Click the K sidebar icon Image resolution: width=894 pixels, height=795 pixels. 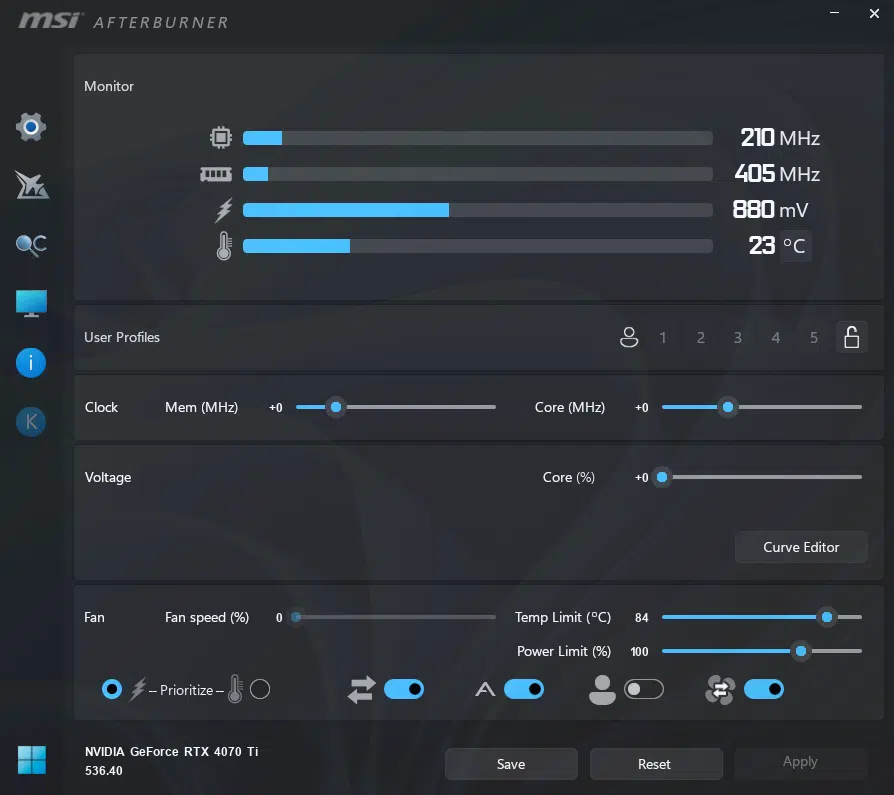point(31,422)
